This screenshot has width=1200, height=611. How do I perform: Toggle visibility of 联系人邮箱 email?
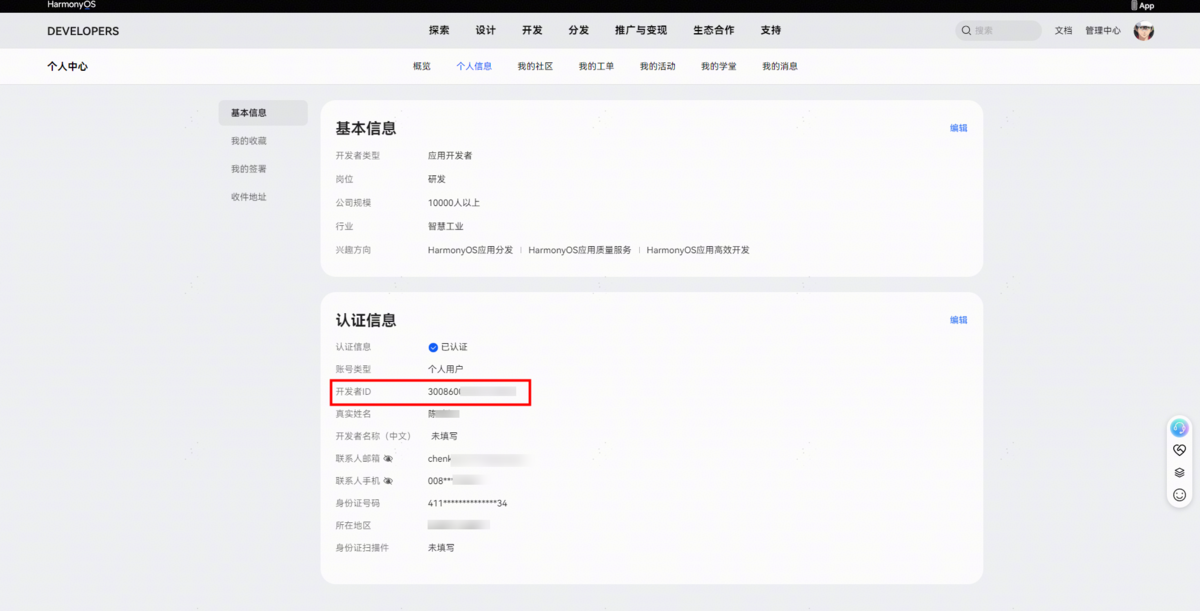click(388, 459)
